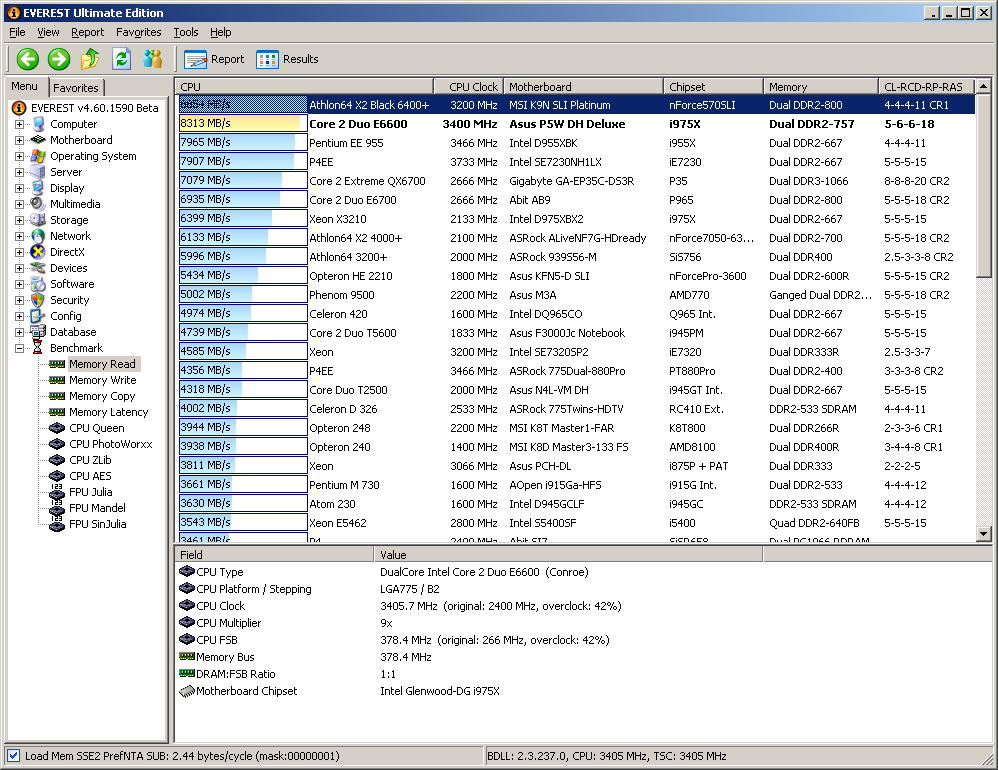998x770 pixels.
Task: Click the EVEREST v4.60.1590 Beta info icon
Action: coord(19,108)
